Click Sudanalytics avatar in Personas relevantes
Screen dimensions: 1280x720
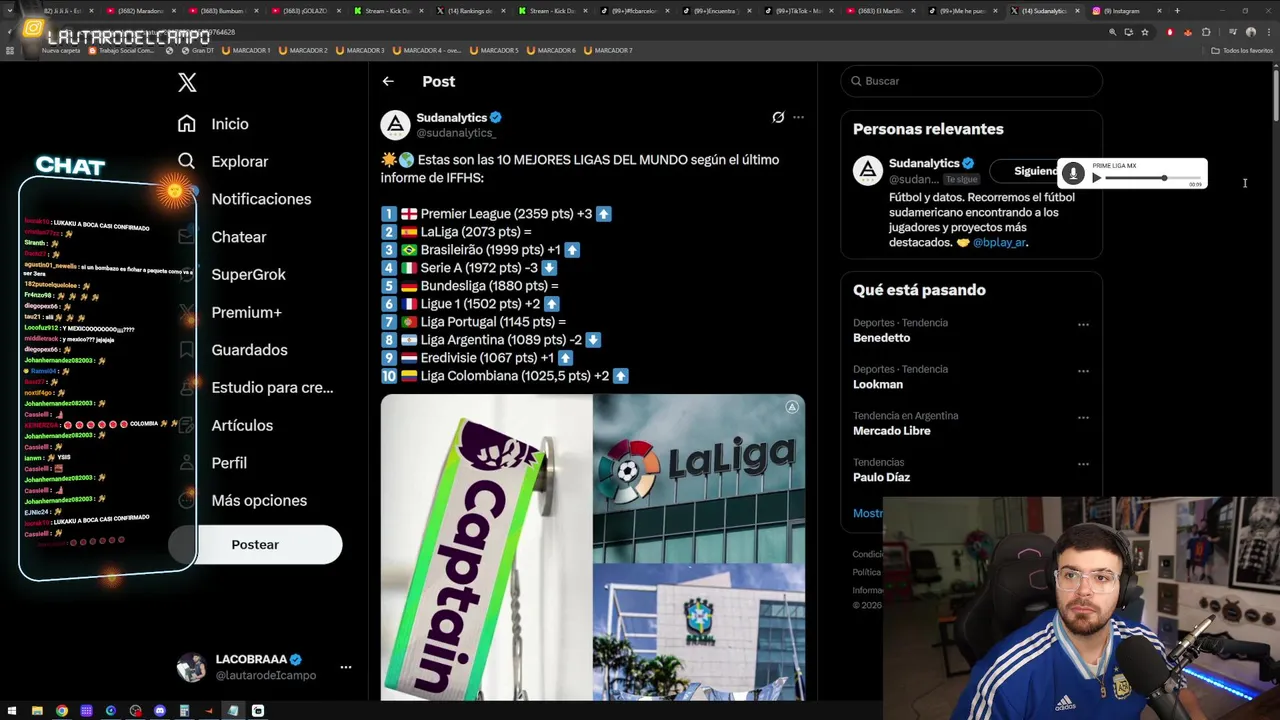(868, 171)
